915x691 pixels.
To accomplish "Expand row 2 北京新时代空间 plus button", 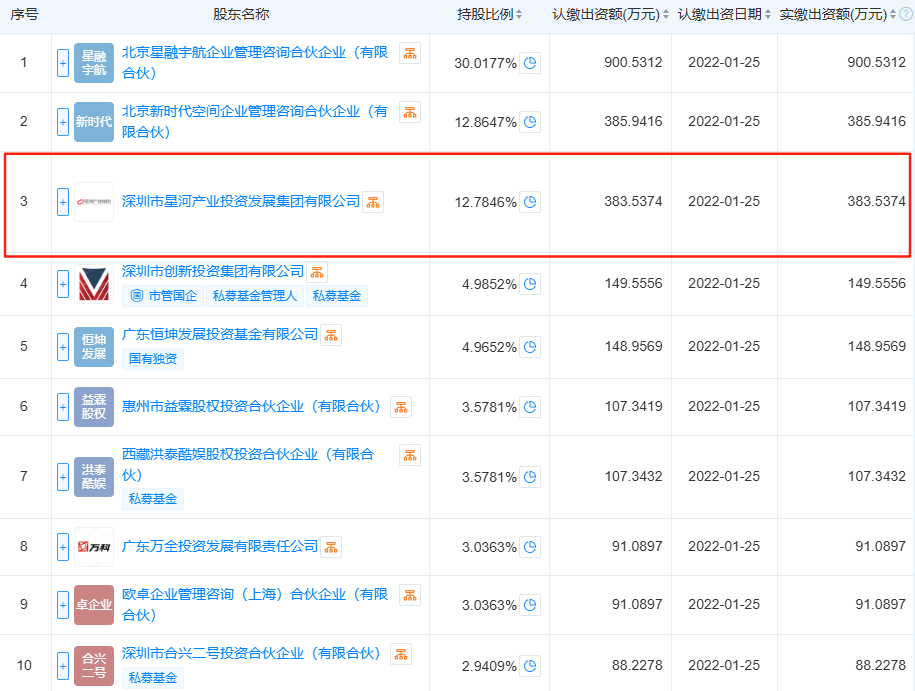I will coord(63,122).
